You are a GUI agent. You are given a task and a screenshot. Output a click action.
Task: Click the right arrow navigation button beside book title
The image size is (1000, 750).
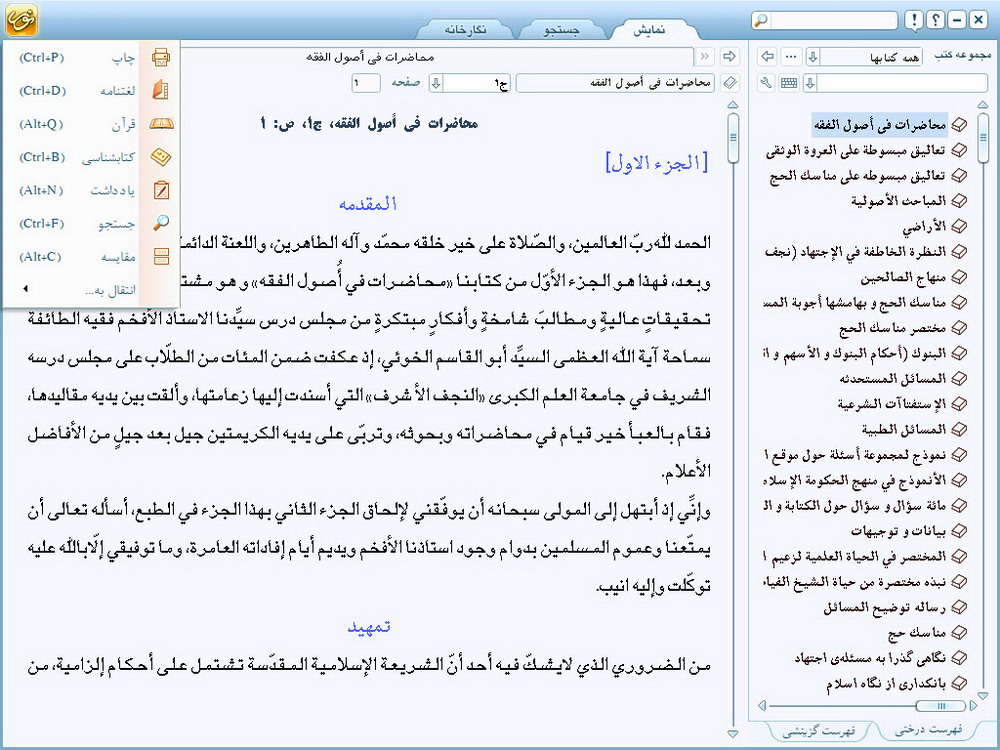pyautogui.click(x=729, y=57)
